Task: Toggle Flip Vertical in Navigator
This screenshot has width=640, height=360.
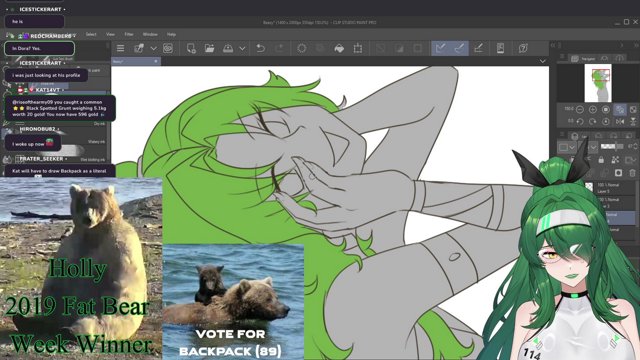Action: 633,122
